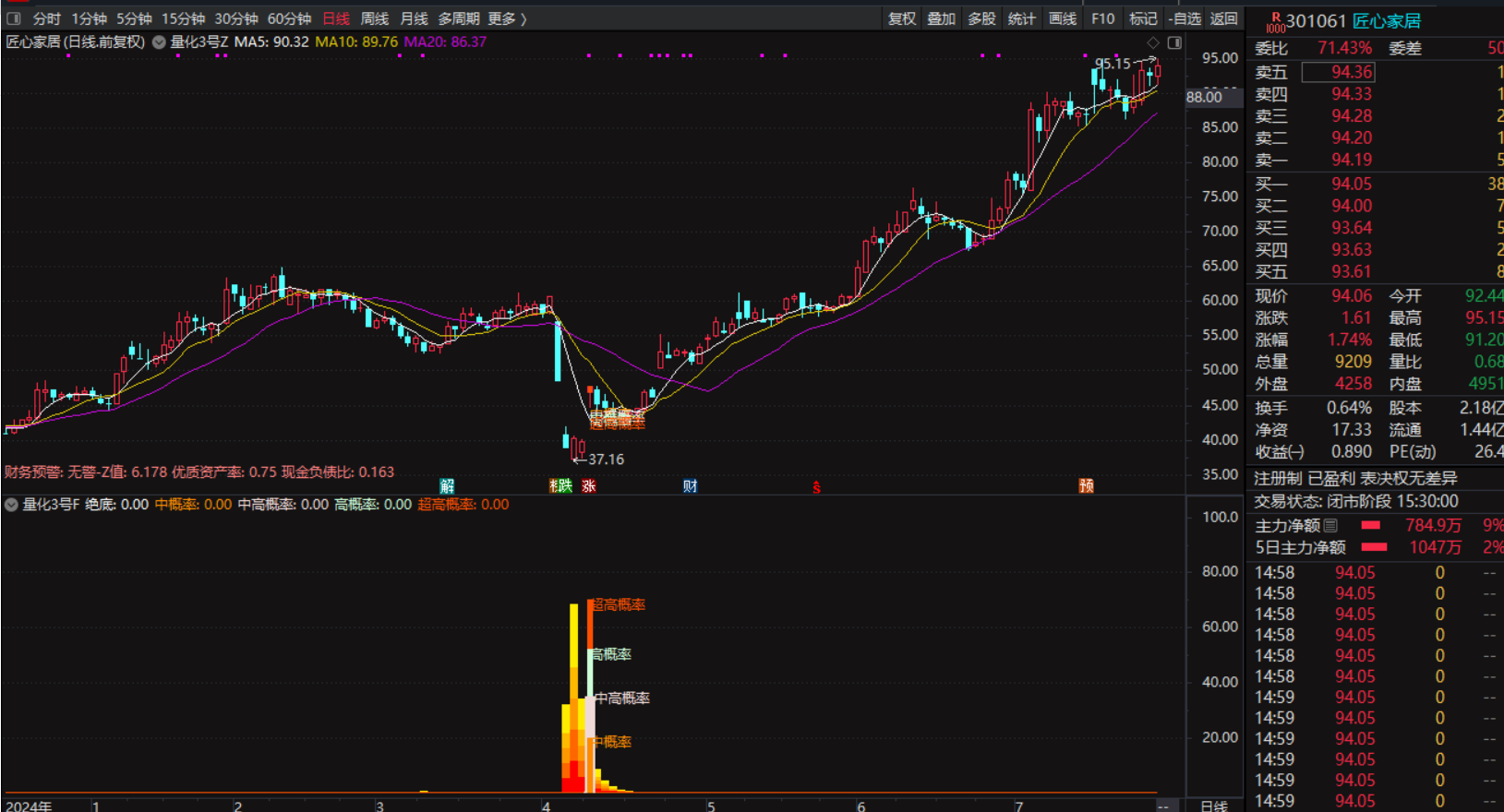Viewport: 1504px width, 812px height.
Task: Expand the 量化3号F sub-chart indicator menu
Action: click(11, 505)
